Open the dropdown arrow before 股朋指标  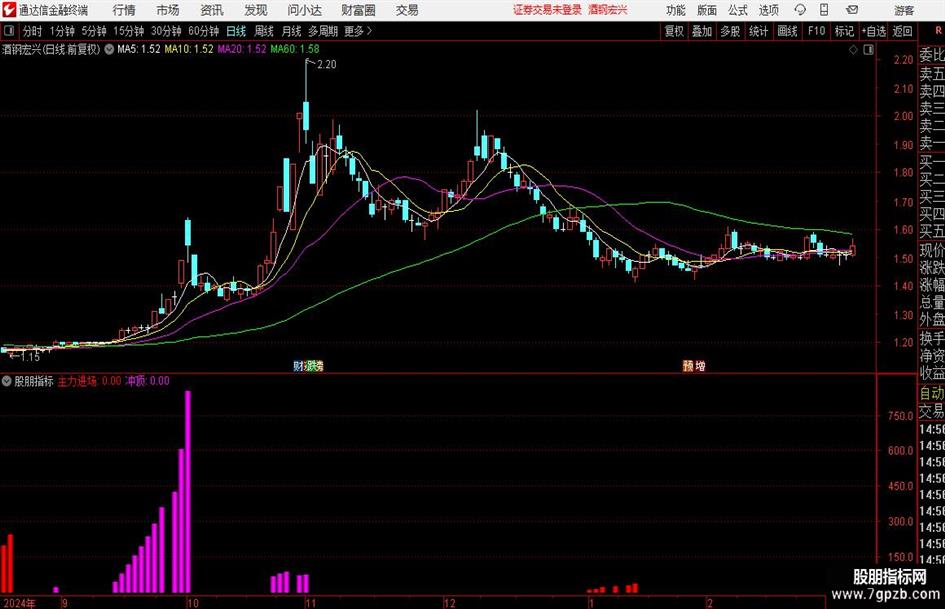(x=7, y=381)
